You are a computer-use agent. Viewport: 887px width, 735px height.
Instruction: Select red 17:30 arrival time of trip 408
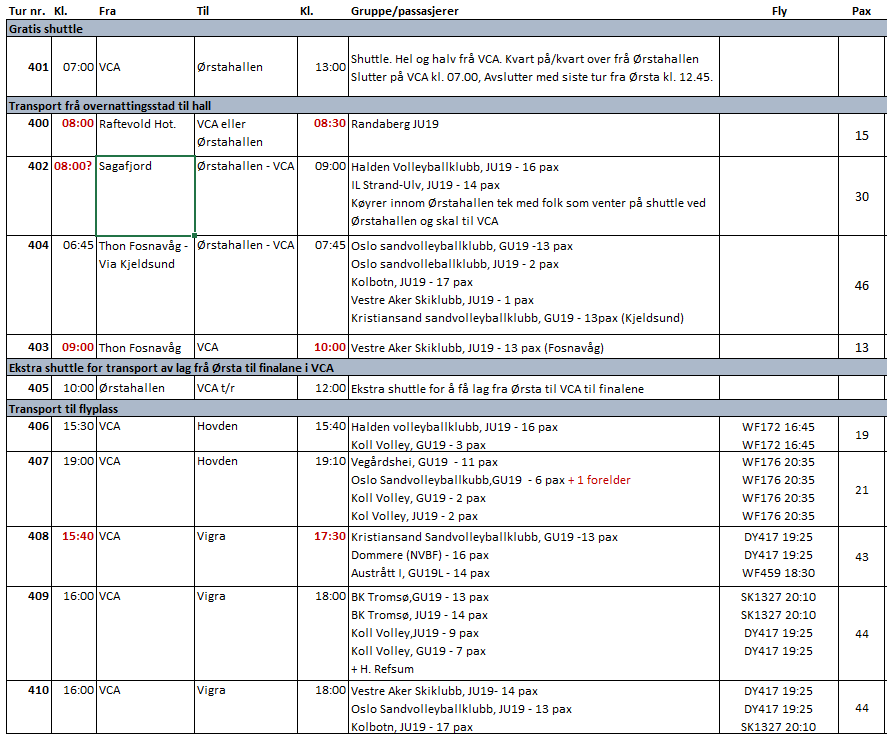329,536
